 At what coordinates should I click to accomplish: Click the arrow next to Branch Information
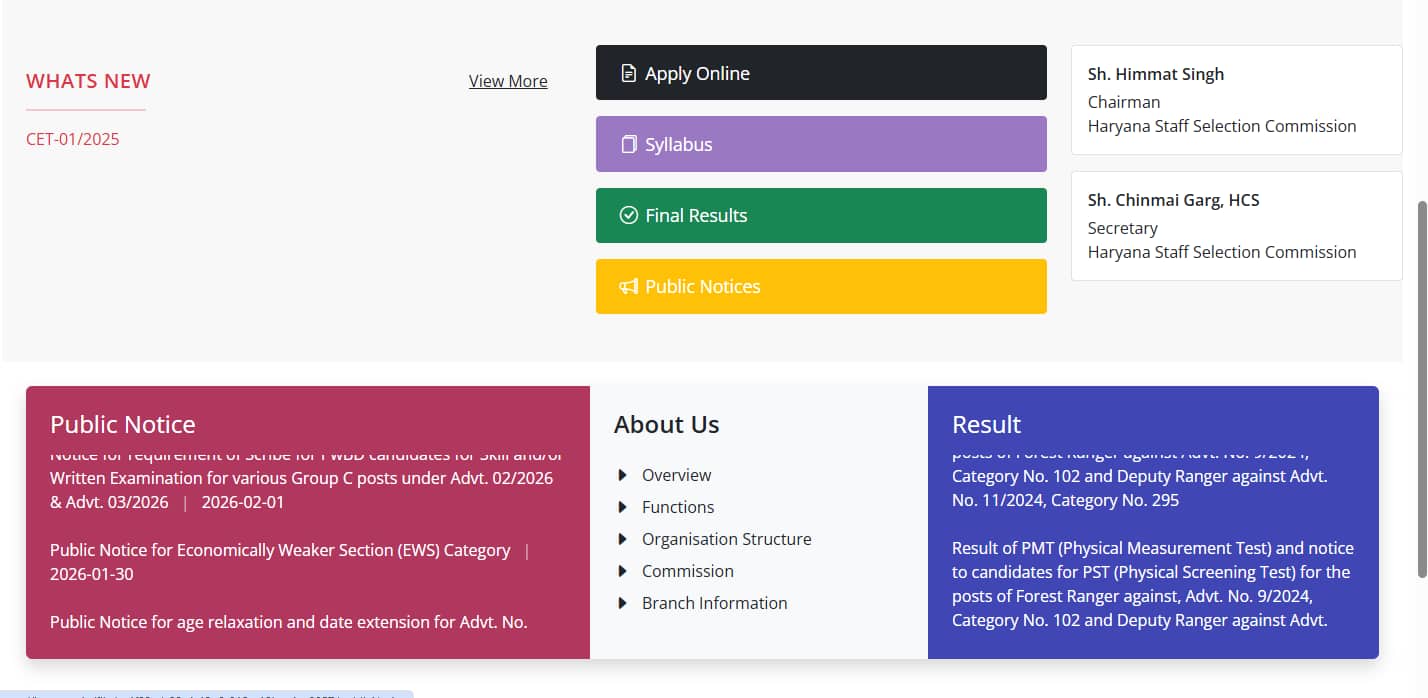622,603
